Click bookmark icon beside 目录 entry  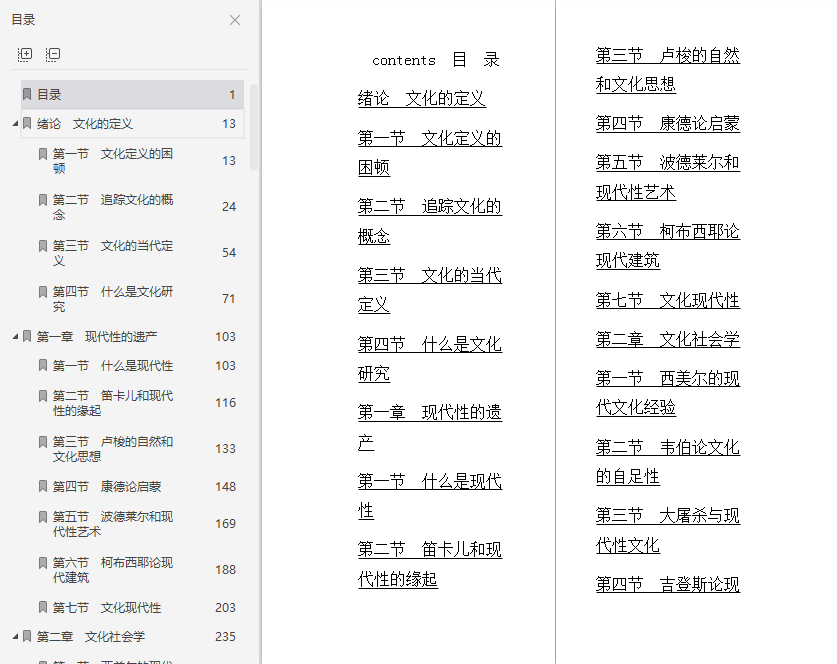27,94
